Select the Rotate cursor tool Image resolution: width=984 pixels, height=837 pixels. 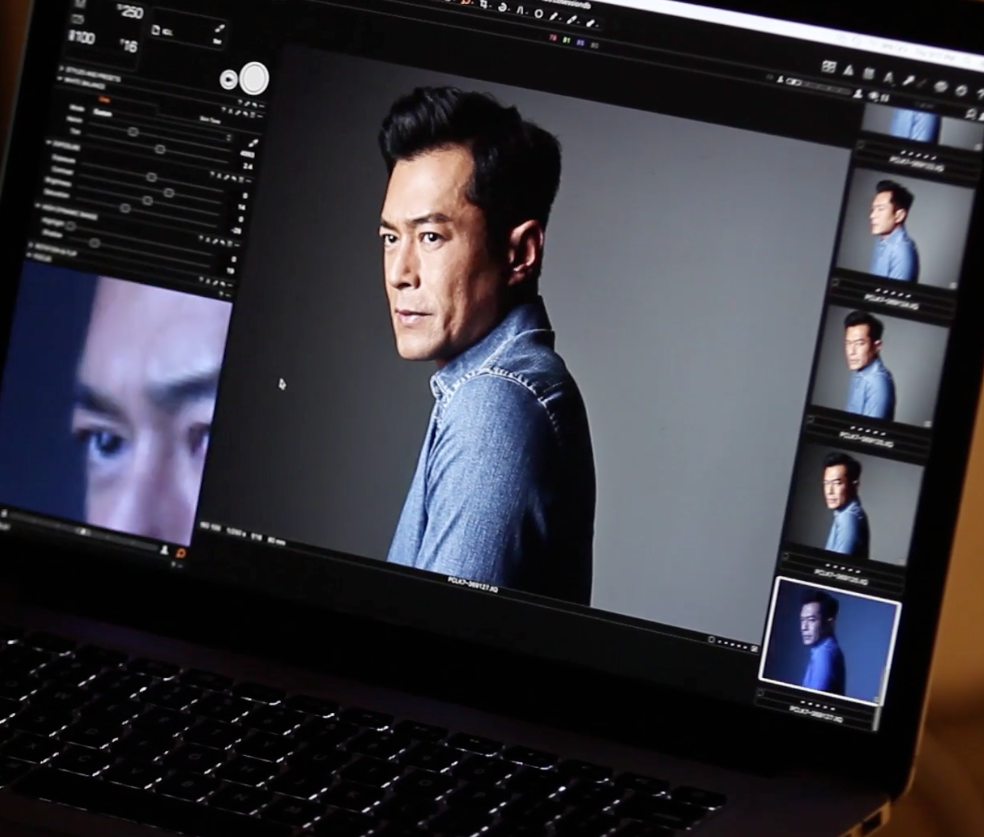pos(503,8)
